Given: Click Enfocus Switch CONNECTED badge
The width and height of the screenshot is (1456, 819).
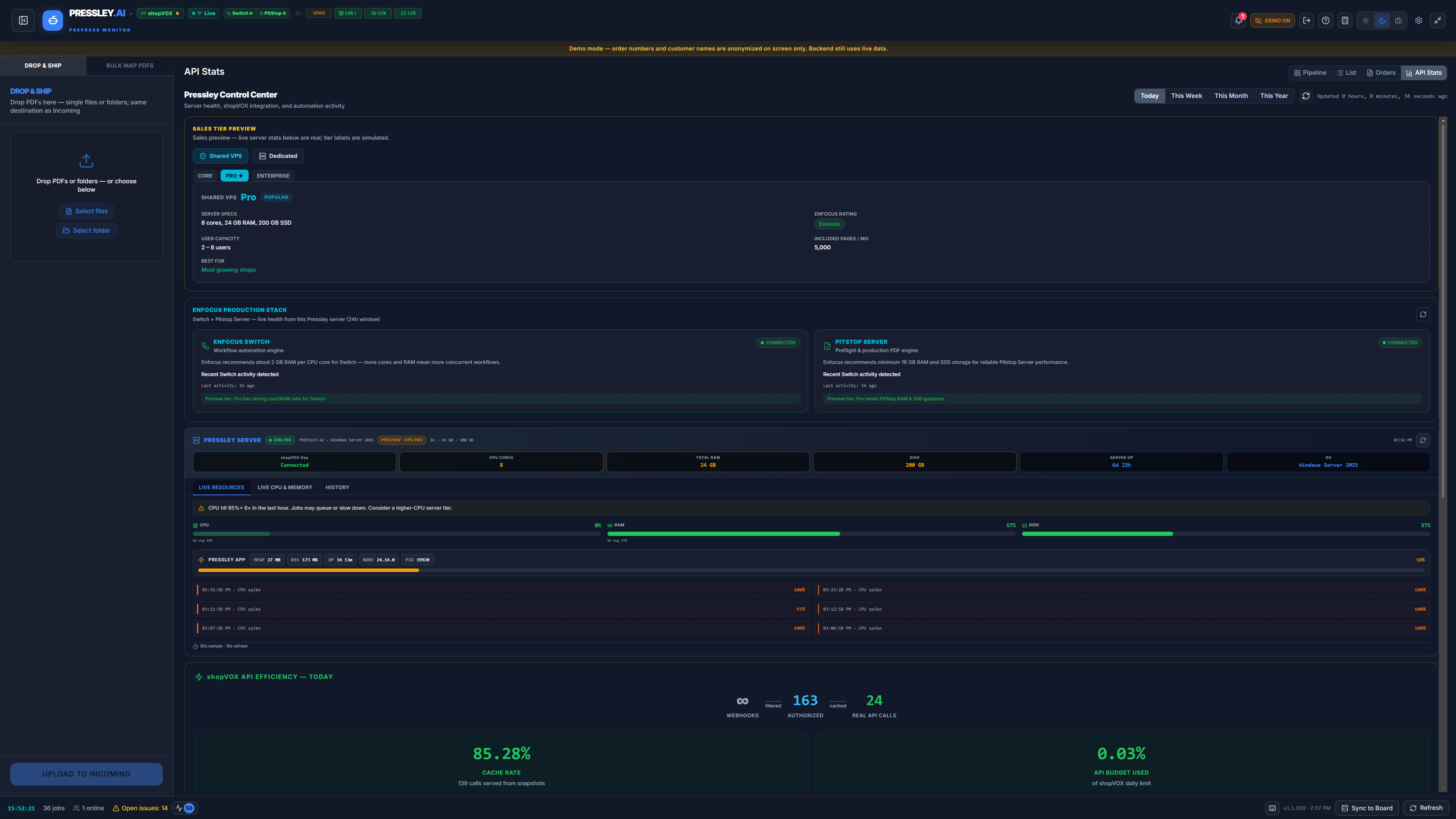Looking at the screenshot, I should [778, 343].
